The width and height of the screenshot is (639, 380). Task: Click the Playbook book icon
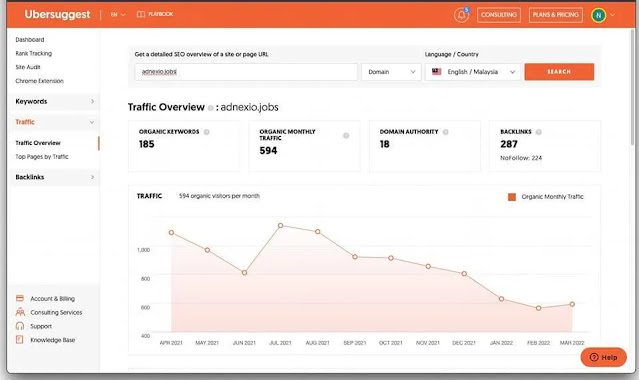(x=141, y=14)
